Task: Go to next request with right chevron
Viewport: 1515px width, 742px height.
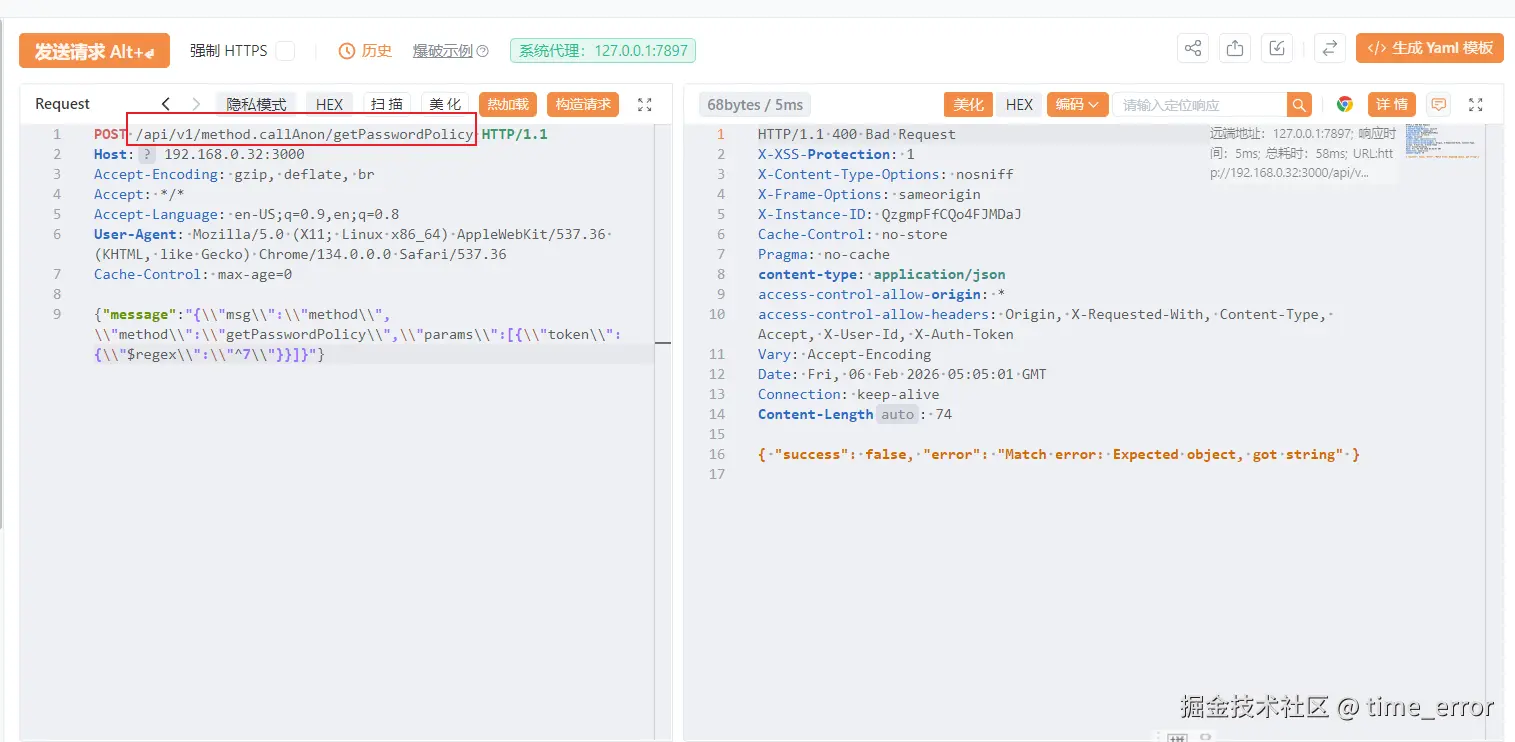Action: point(196,104)
